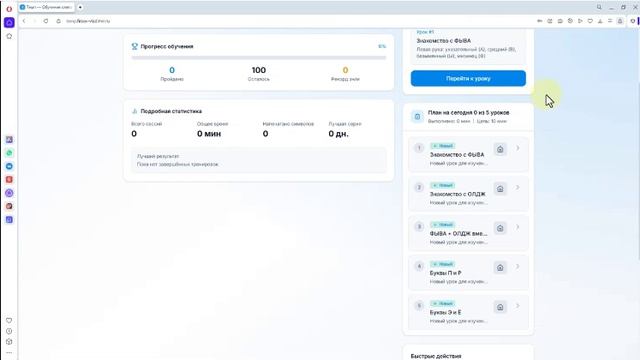640x360 pixels.
Task: Open Easy Setup lines icon in toolbar
Action: click(x=610, y=21)
